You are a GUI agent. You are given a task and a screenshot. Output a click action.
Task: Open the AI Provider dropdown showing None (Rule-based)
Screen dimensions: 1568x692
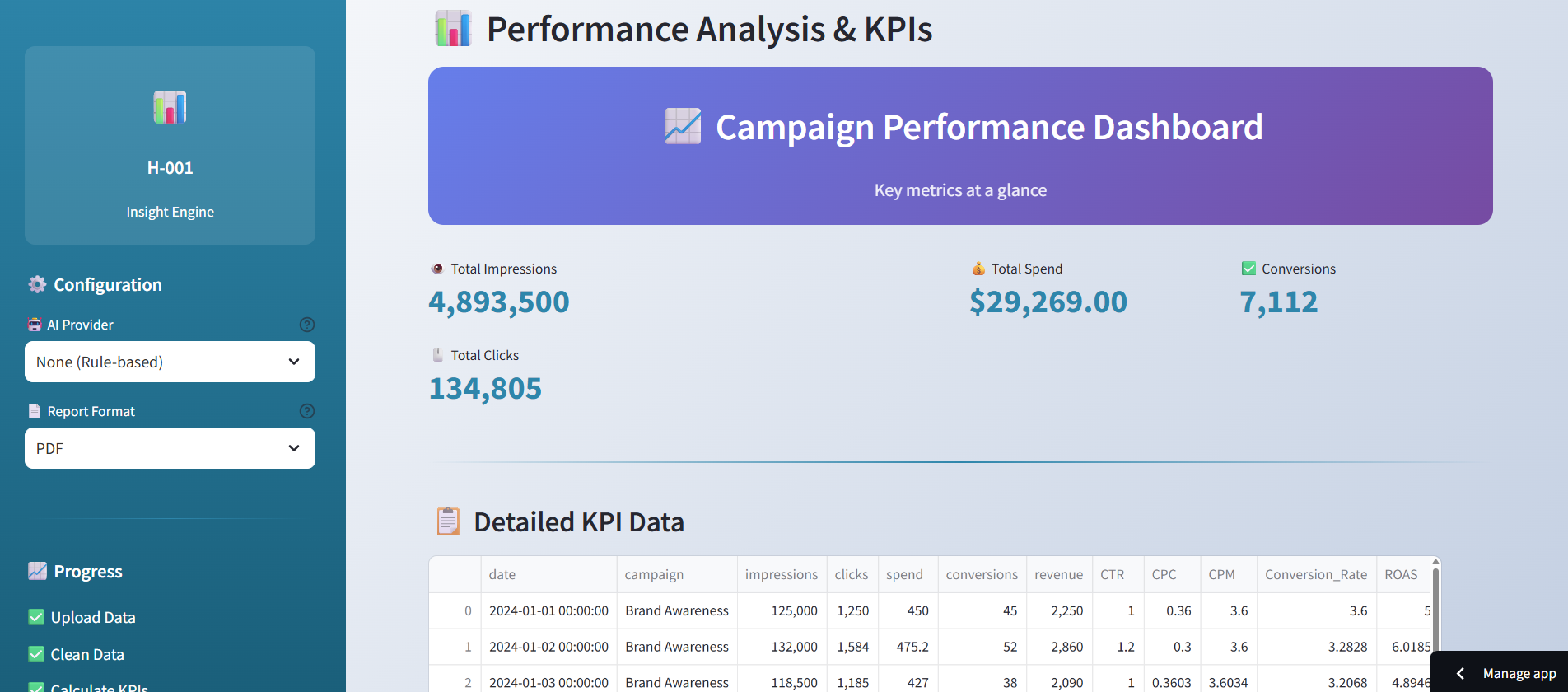[170, 362]
